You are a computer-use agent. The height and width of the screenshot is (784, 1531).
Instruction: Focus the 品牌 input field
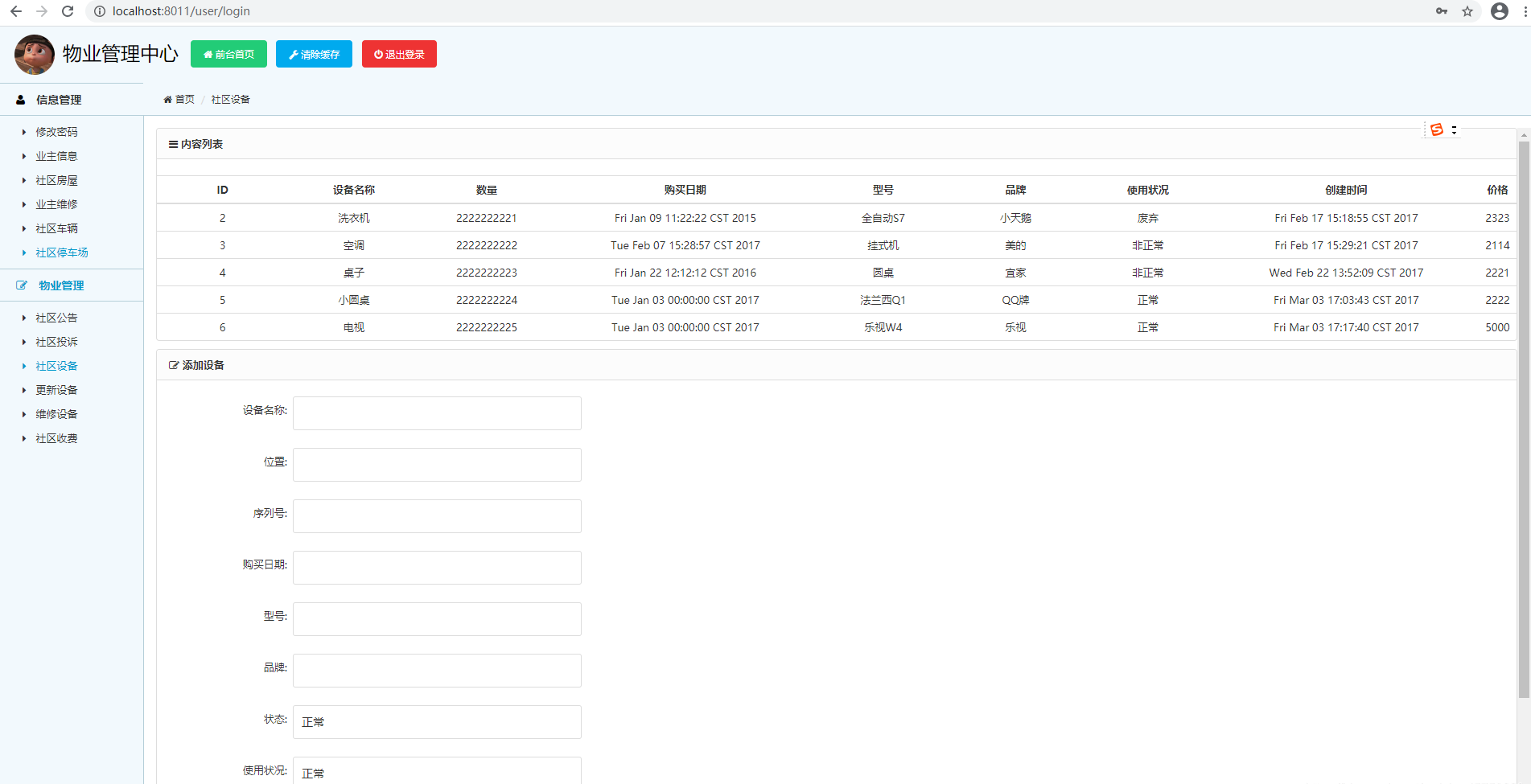[437, 671]
